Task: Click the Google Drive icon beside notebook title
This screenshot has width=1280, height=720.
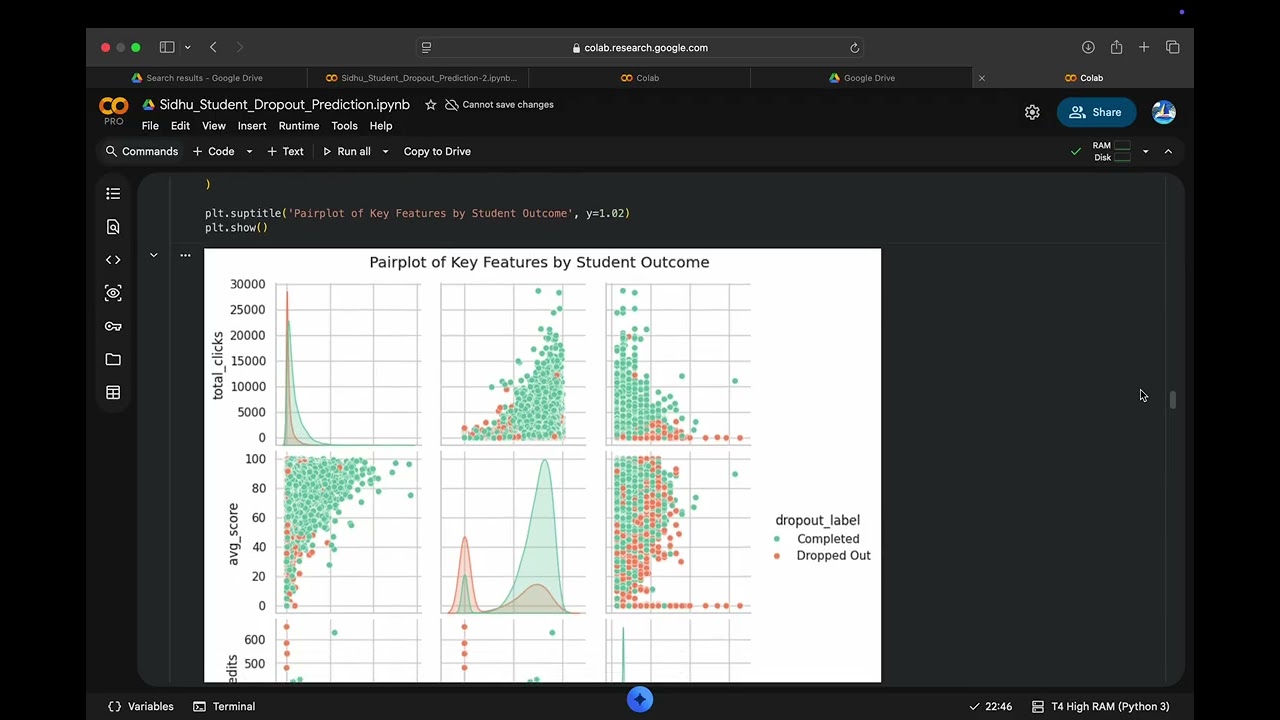Action: (148, 105)
